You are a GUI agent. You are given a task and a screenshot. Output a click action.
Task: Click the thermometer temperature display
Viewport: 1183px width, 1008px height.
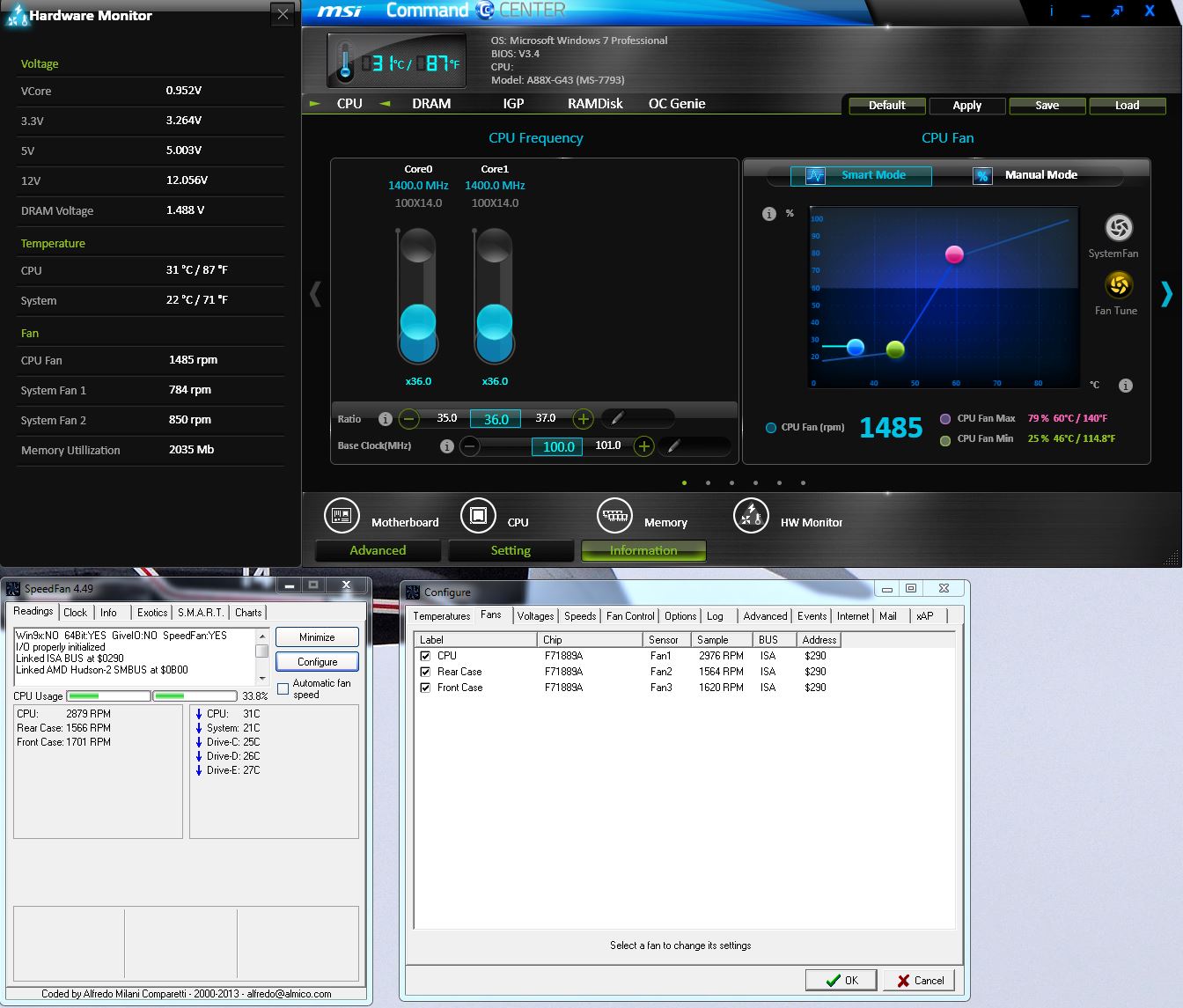(x=397, y=62)
